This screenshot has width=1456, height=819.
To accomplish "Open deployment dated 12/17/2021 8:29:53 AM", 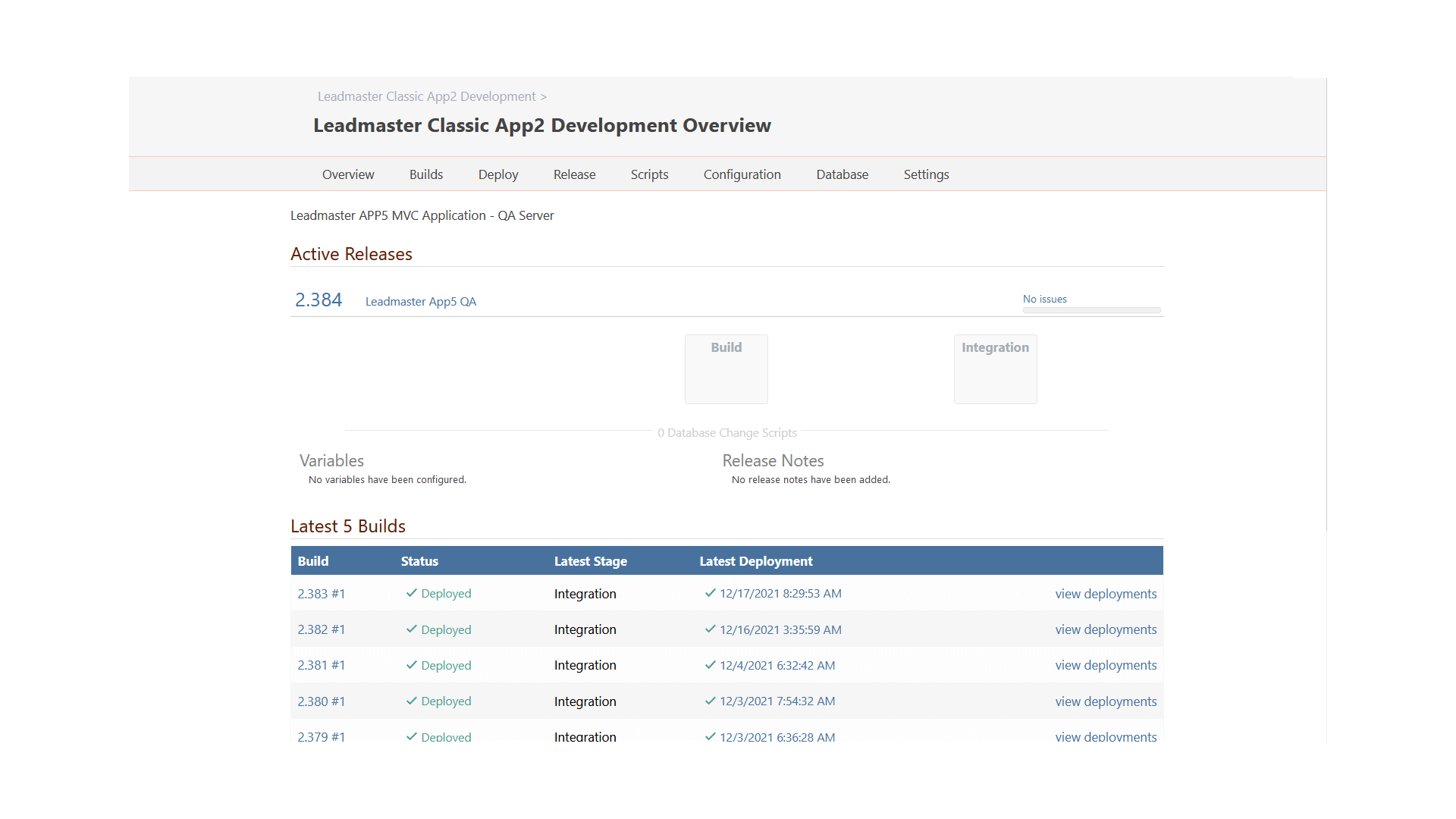I will pyautogui.click(x=780, y=594).
